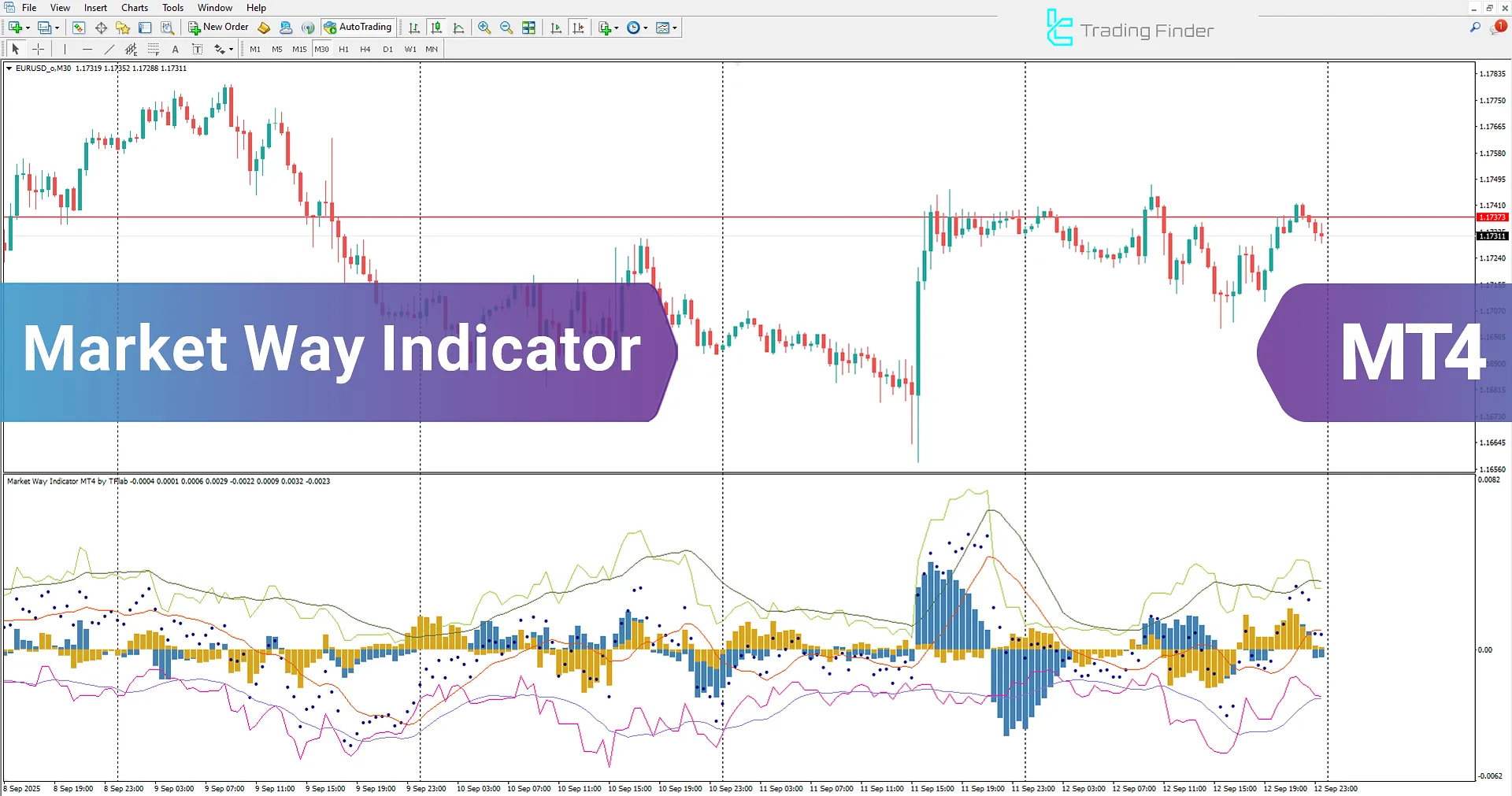Open the Charts menu
The width and height of the screenshot is (1512, 796).
click(x=135, y=8)
